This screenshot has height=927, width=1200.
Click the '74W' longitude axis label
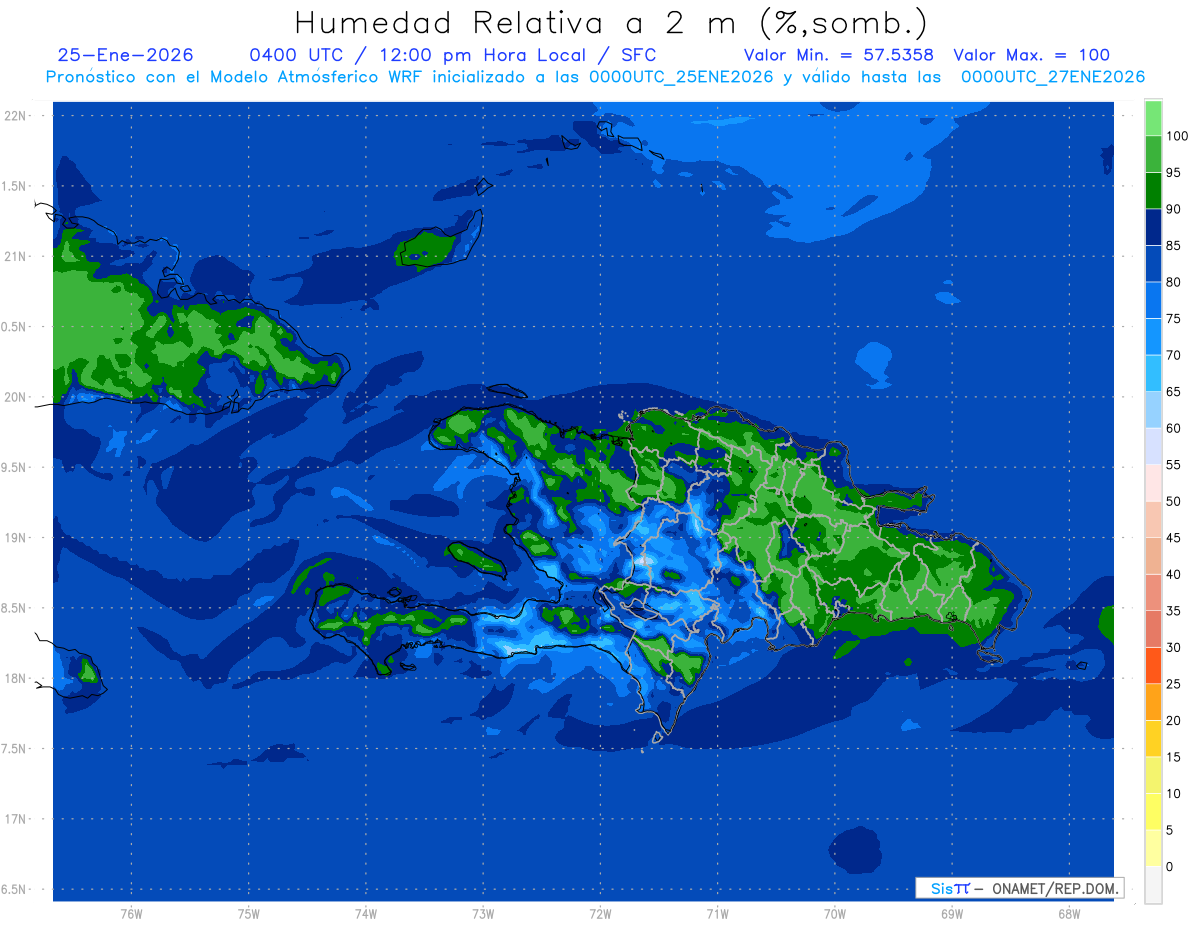click(366, 914)
